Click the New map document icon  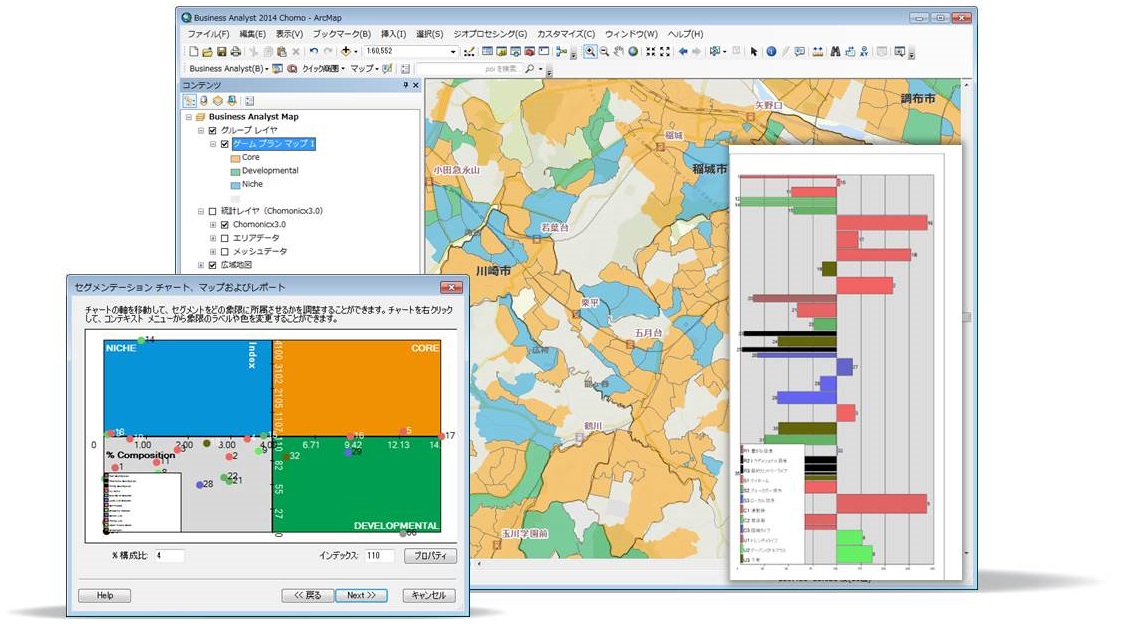(193, 51)
